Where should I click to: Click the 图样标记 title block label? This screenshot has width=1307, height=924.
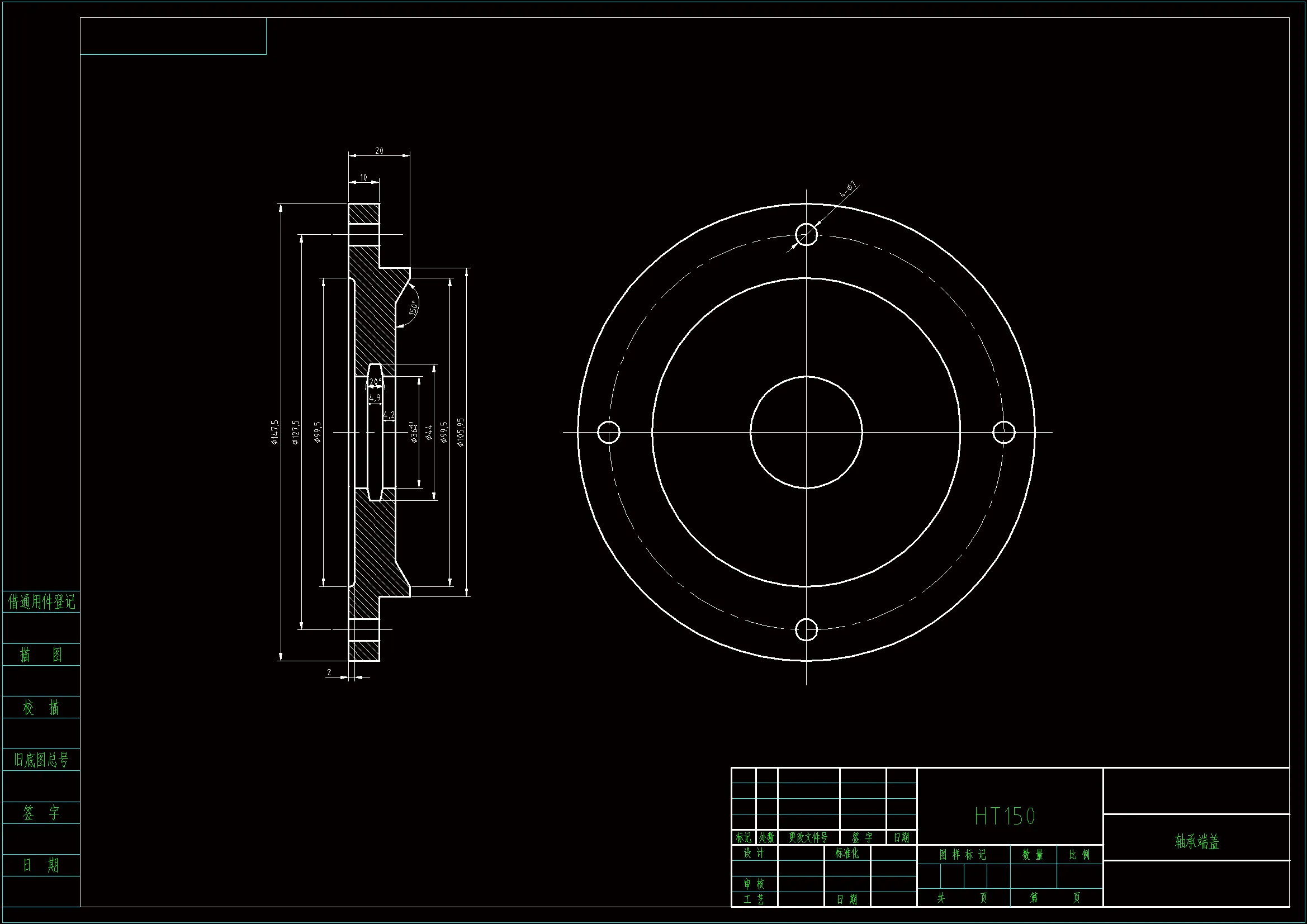click(963, 855)
